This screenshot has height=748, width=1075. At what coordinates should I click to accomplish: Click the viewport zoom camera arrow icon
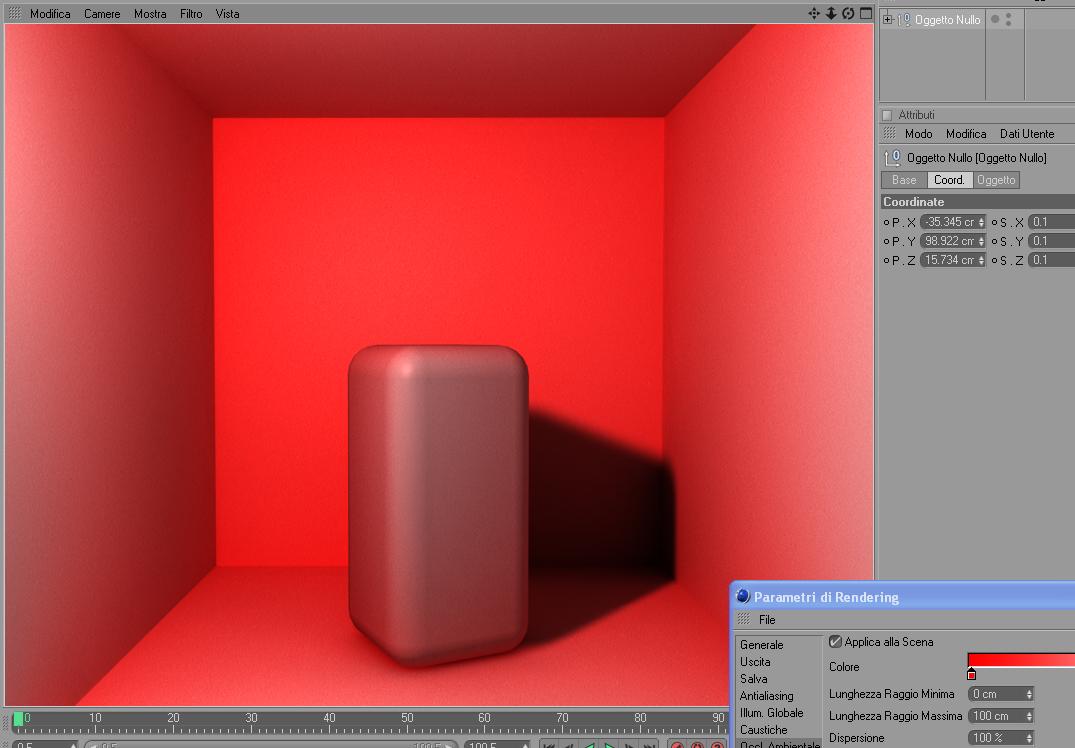coord(831,14)
